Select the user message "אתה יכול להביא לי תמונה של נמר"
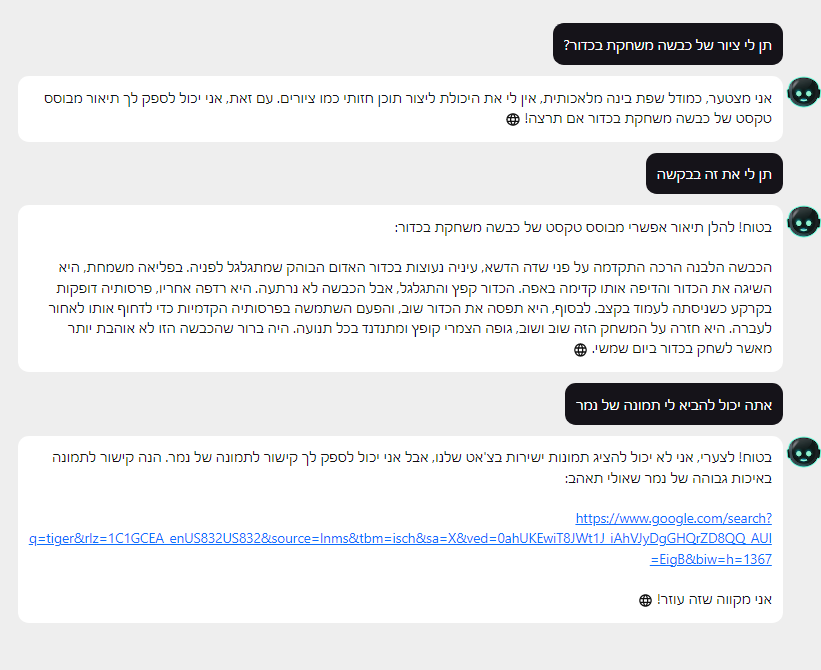The height and width of the screenshot is (670, 821). point(673,404)
